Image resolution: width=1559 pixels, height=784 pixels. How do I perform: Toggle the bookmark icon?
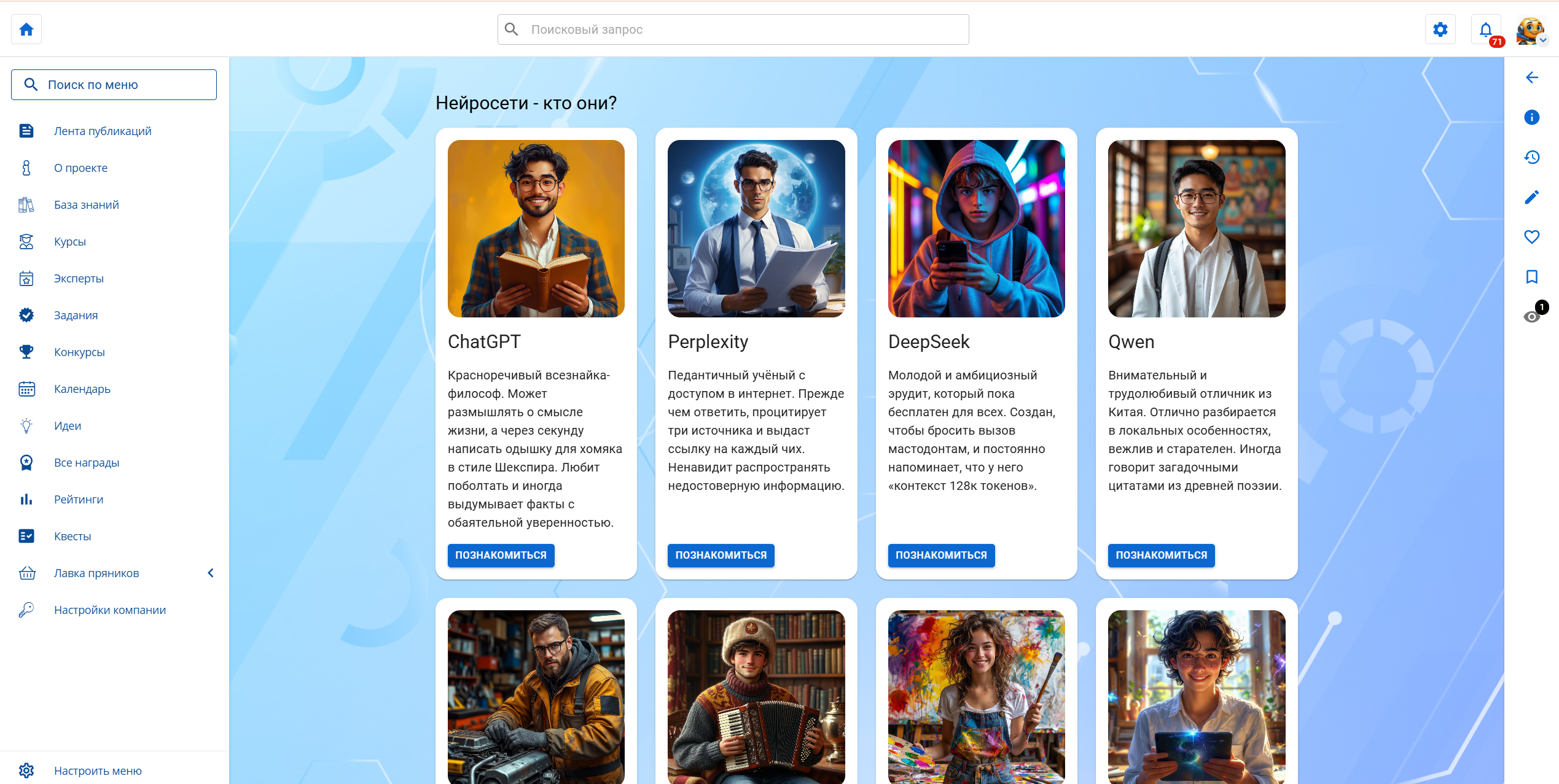point(1531,277)
